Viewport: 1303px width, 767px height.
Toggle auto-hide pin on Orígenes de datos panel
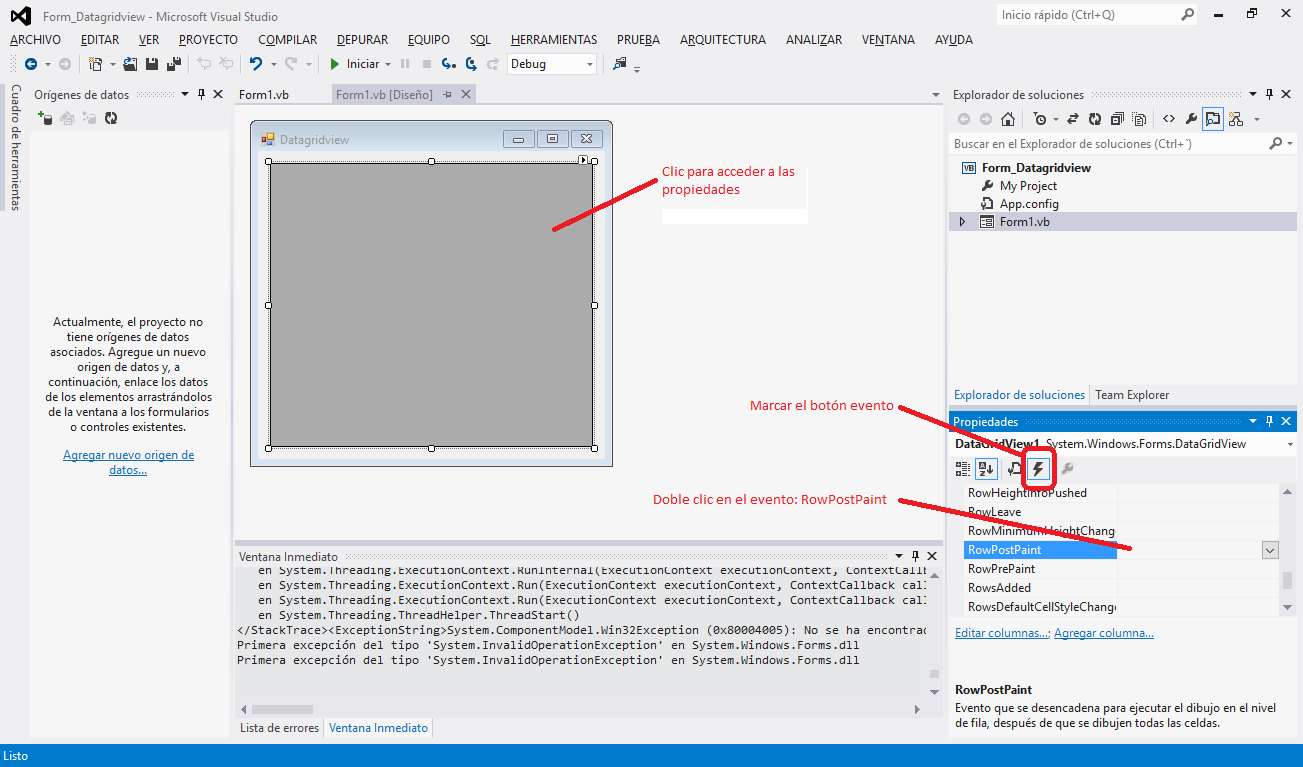[201, 94]
